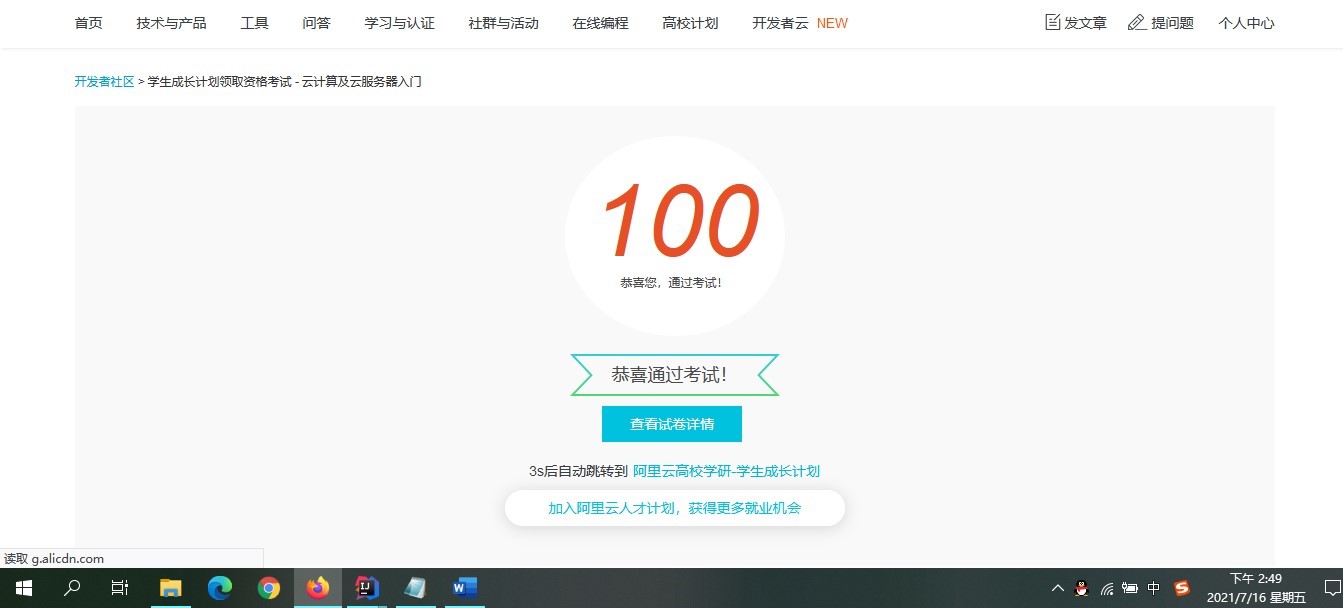Click the QQ penguin tray icon
Screen dimensions: 1343x608
(1081, 588)
